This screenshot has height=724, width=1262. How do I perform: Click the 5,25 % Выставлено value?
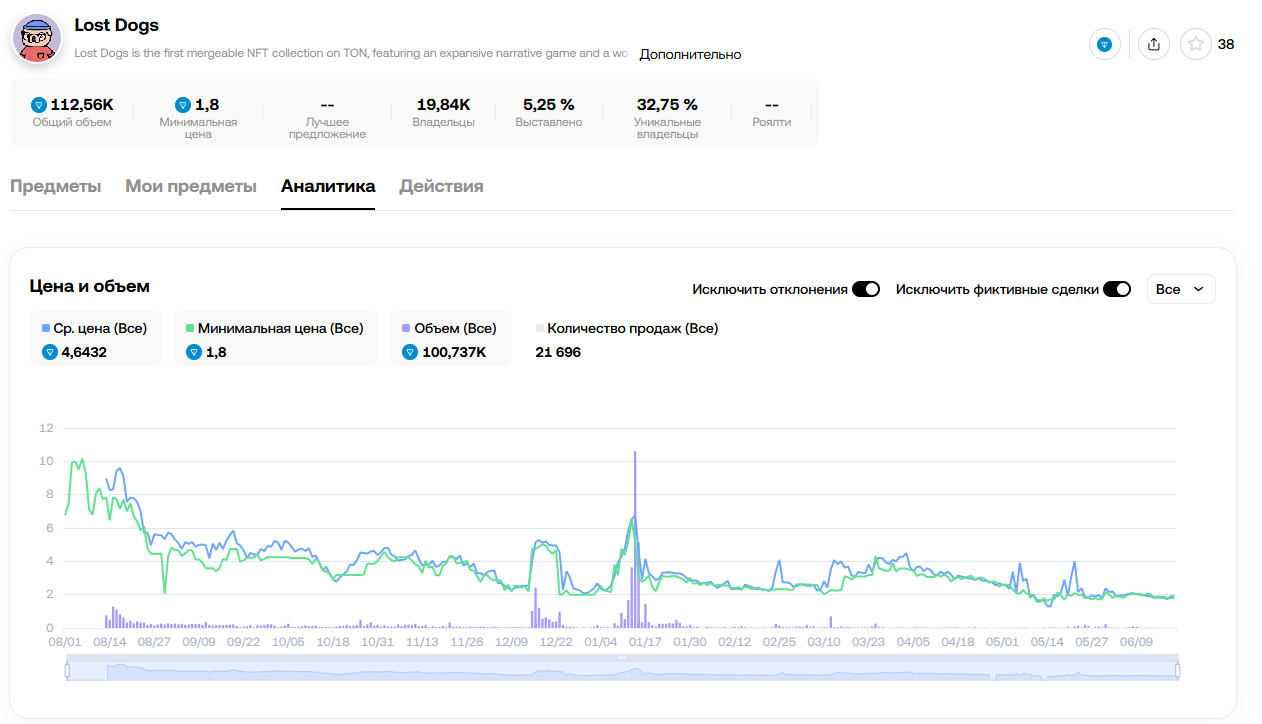549,104
